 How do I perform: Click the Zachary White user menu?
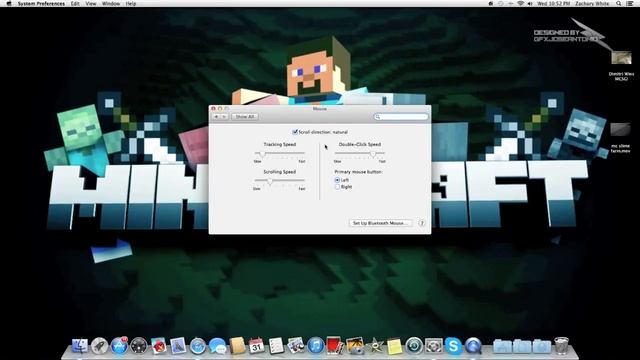pyautogui.click(x=592, y=3)
